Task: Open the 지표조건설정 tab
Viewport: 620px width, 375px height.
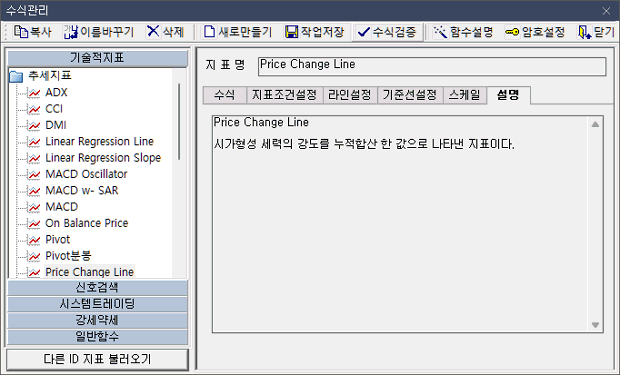Action: click(285, 95)
